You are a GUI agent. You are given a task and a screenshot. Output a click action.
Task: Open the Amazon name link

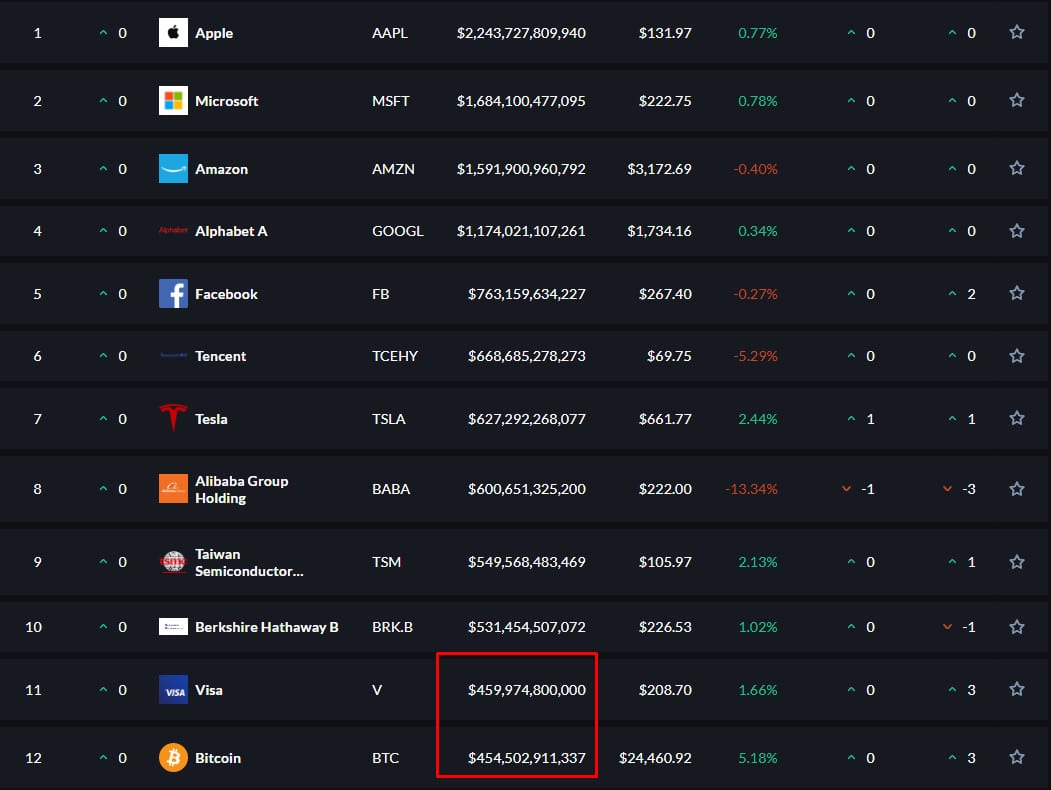pyautogui.click(x=221, y=170)
